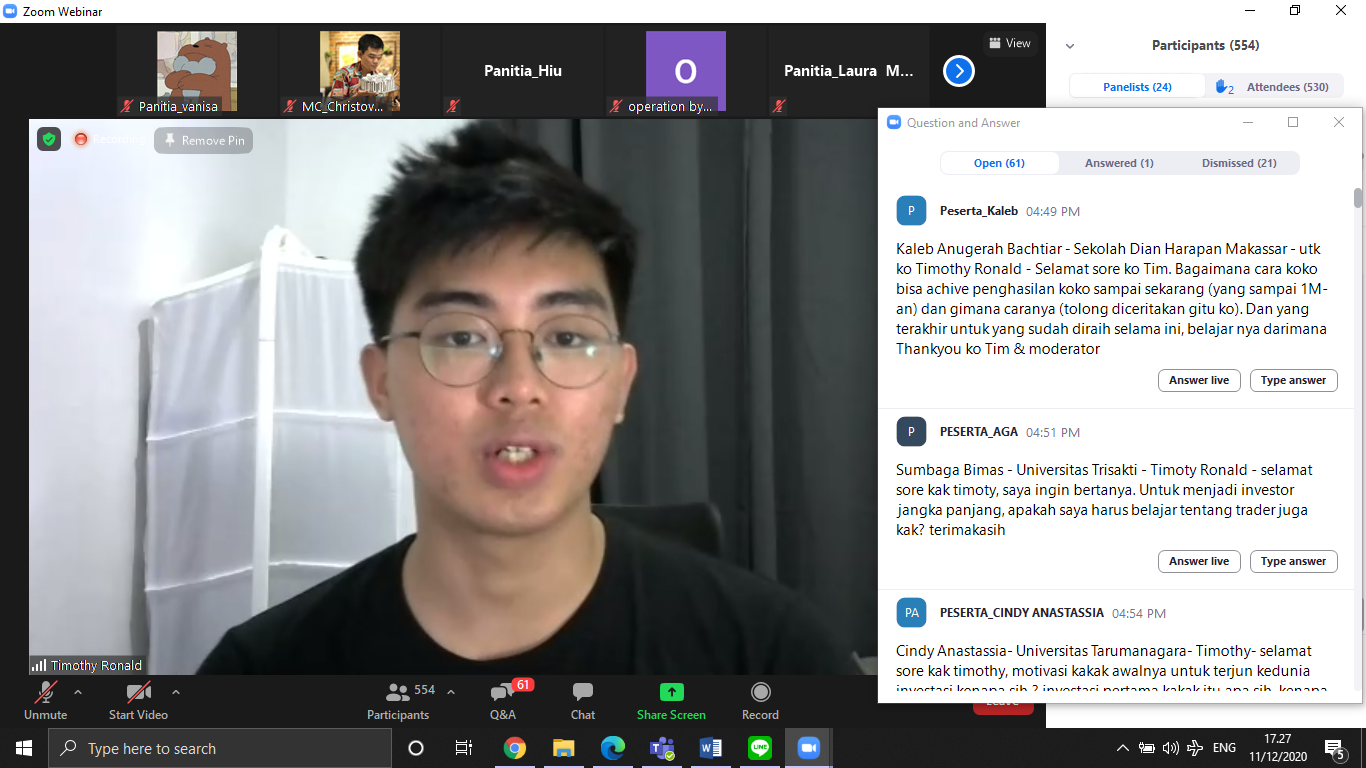The width and height of the screenshot is (1366, 768).
Task: Click the 04:51 PM timestamp
Action: click(1053, 432)
